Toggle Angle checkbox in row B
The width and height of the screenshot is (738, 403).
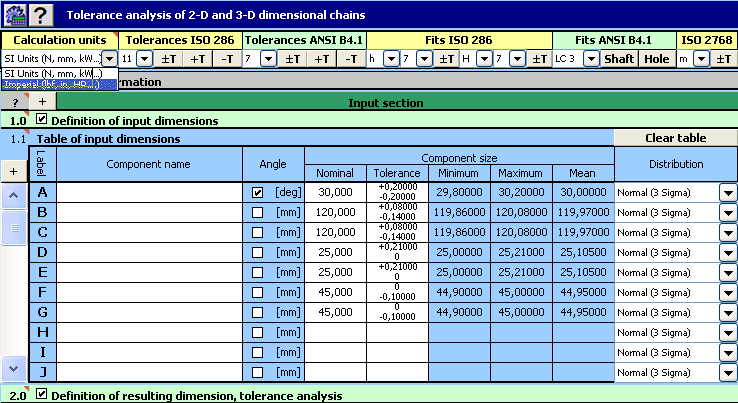coord(257,212)
